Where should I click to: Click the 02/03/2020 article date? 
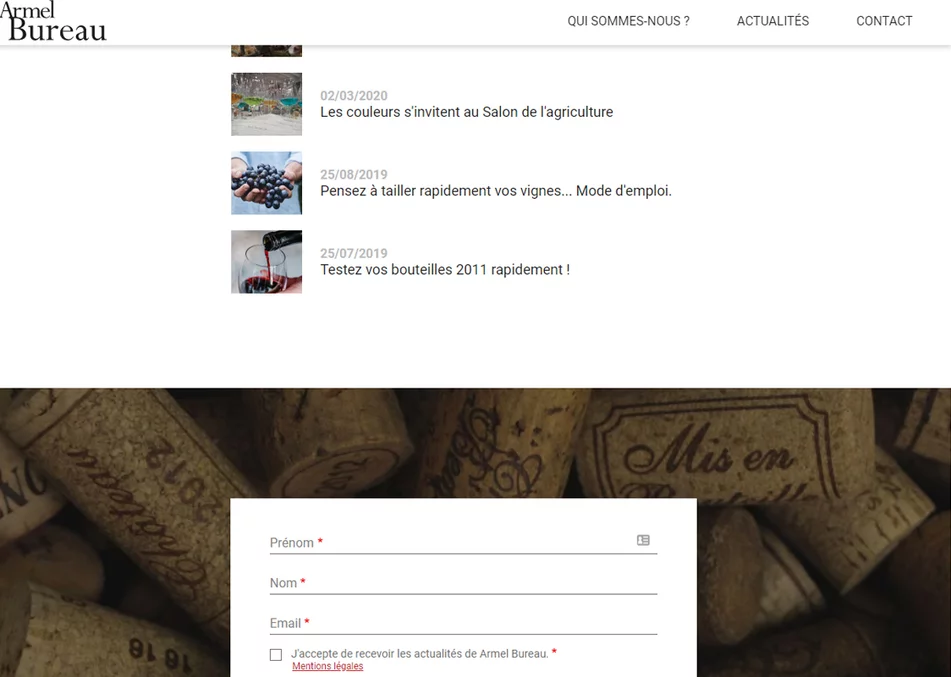(x=353, y=96)
